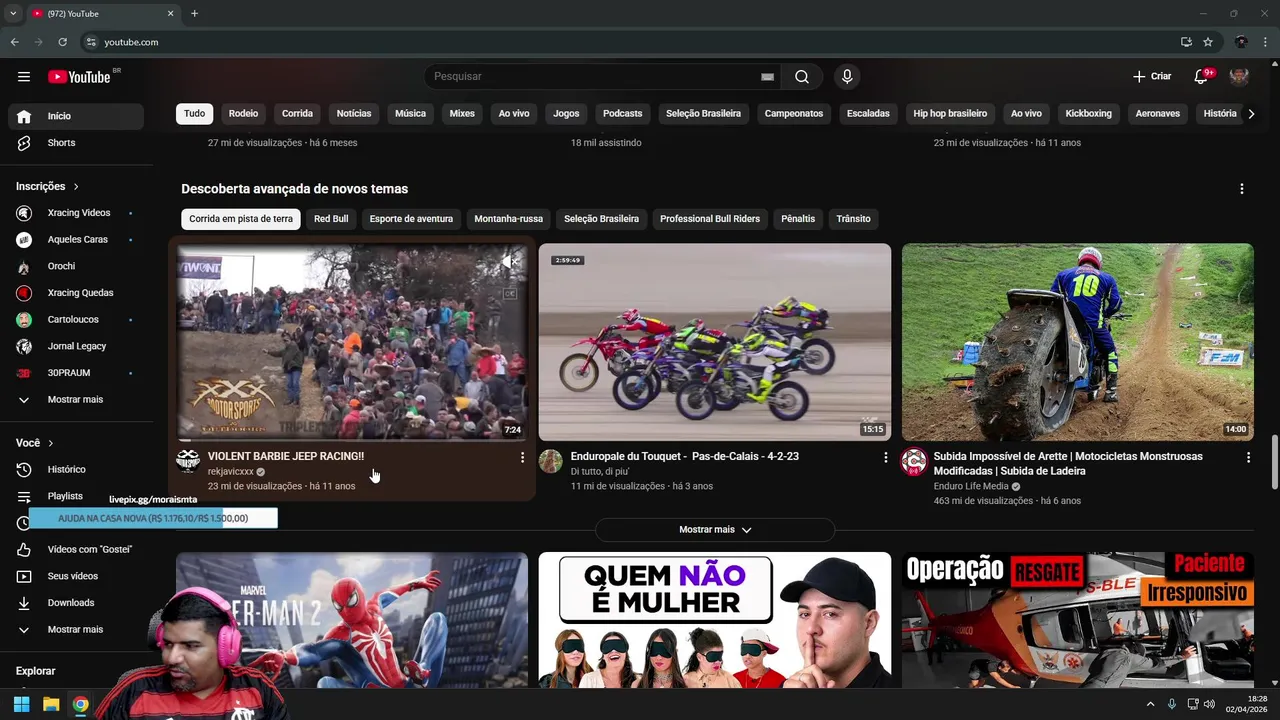Screen dimensions: 1280x720
Task: Select the Tudo filter chip
Action: [194, 114]
